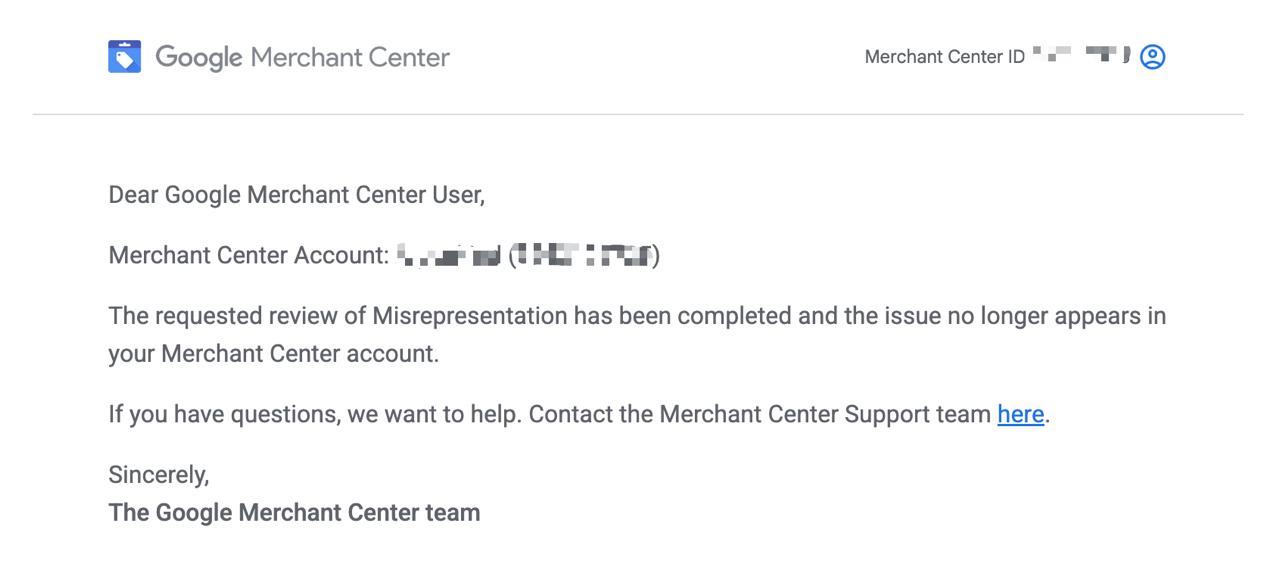1280x561 pixels.
Task: Click the blue Merchant Center price-tag logo icon
Action: click(125, 57)
